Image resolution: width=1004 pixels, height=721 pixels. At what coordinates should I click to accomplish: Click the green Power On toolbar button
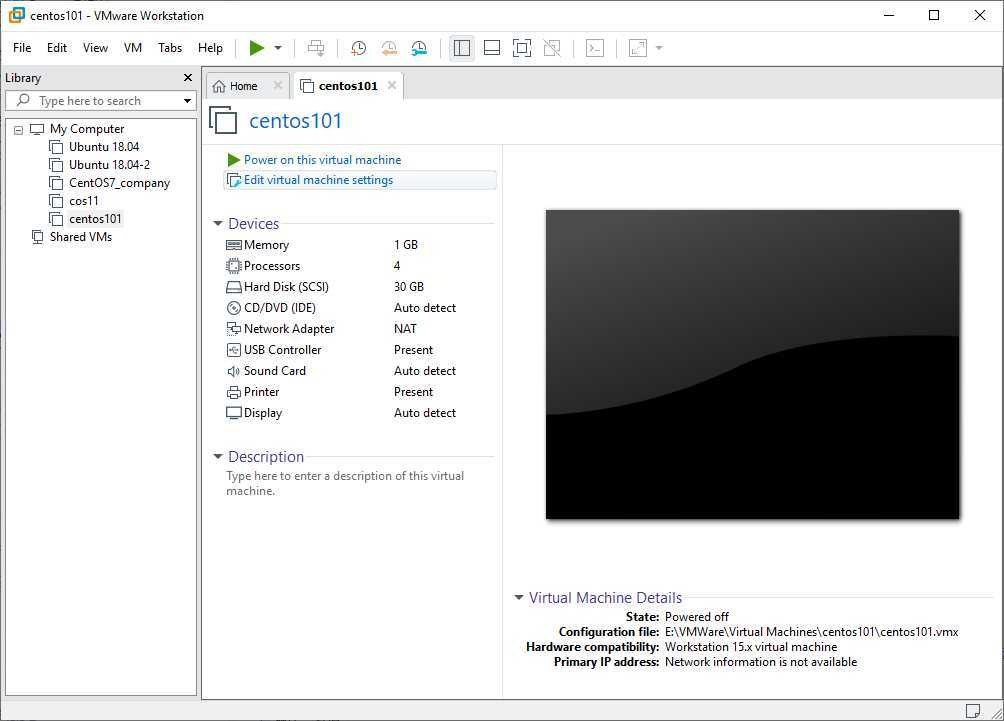[257, 48]
